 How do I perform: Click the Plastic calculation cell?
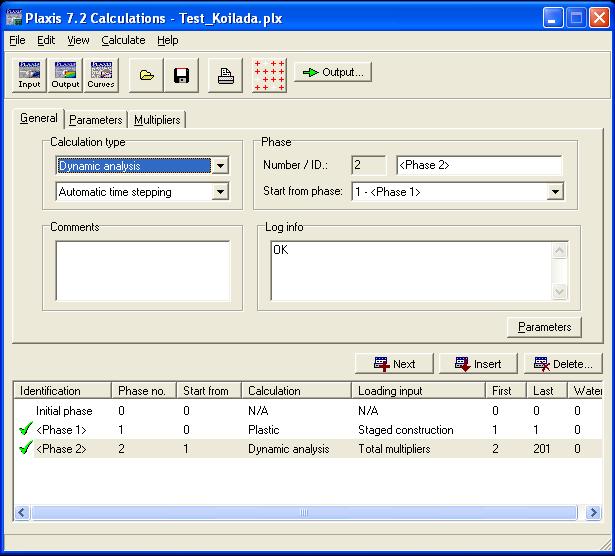[x=264, y=430]
